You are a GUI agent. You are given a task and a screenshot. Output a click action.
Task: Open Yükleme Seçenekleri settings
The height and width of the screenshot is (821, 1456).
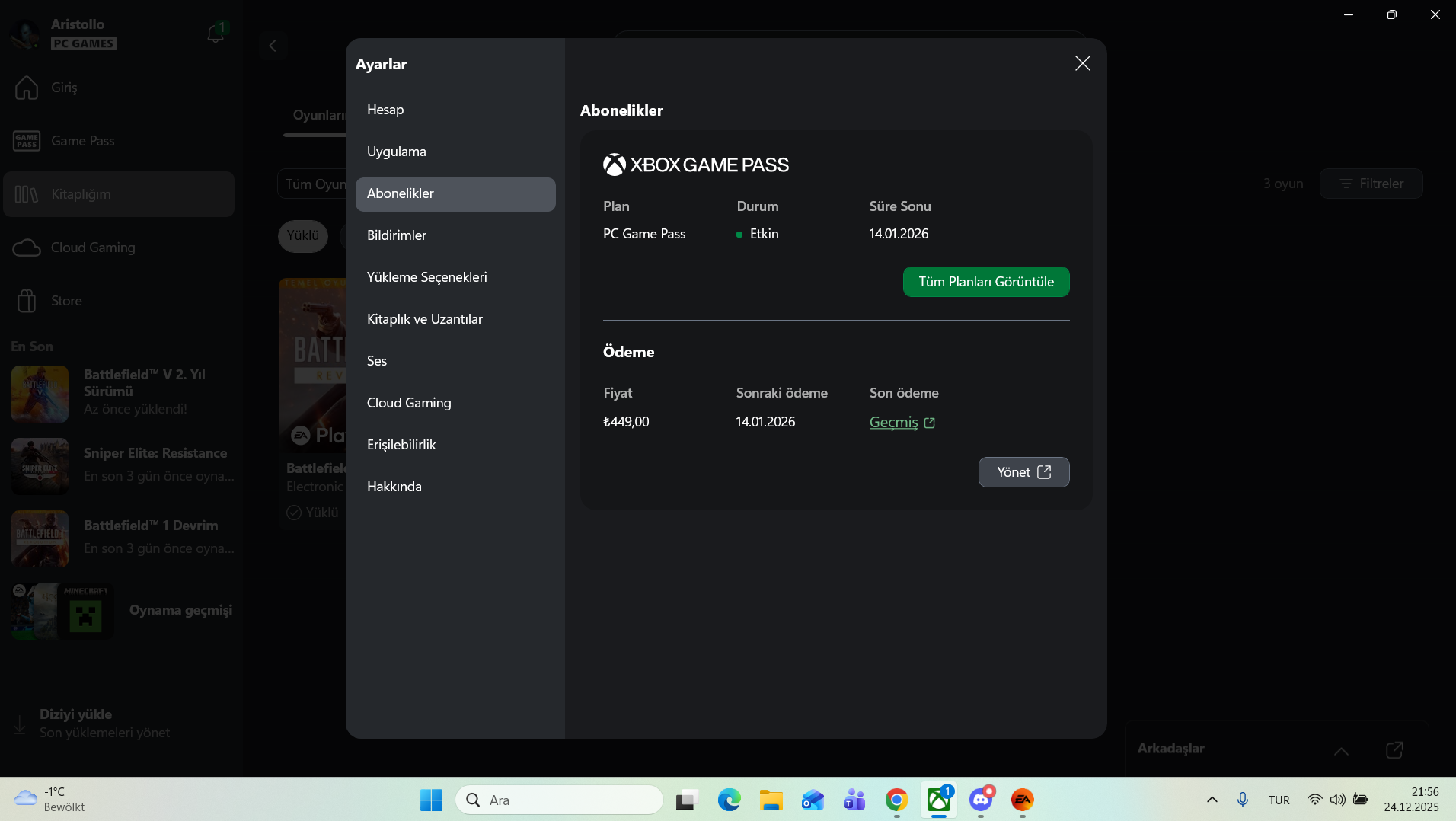pos(455,277)
